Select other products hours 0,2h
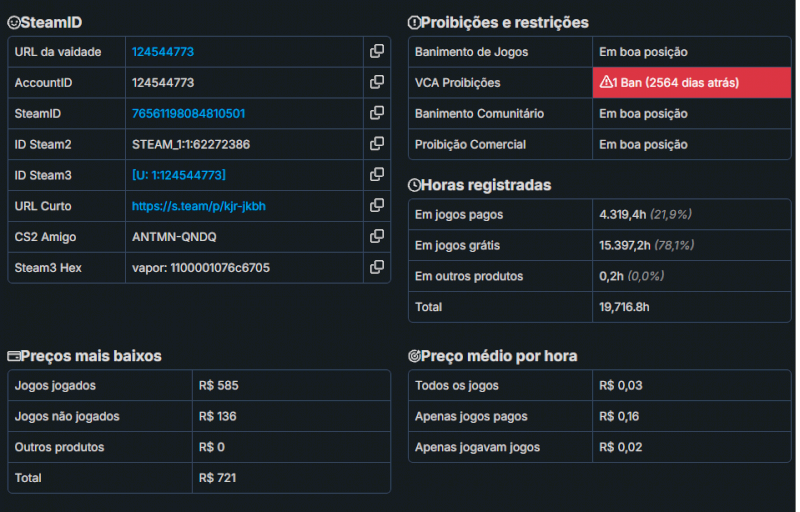800x512 pixels. point(611,276)
